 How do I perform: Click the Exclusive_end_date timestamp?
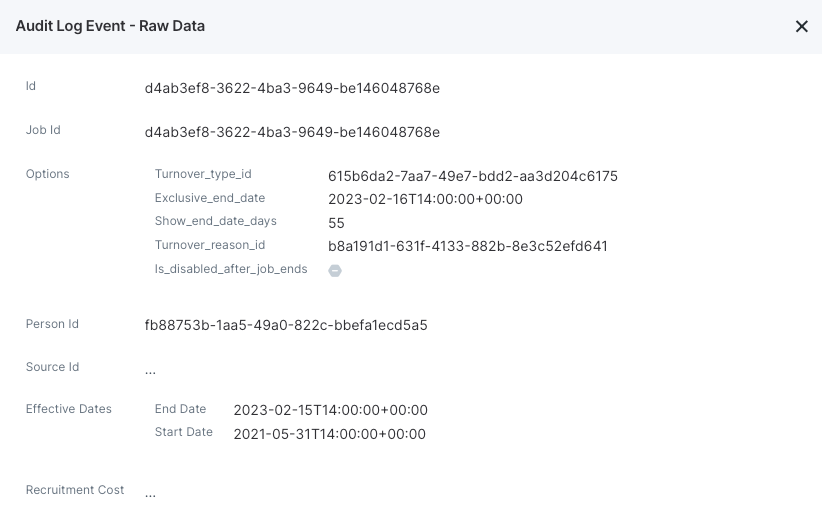pos(425,199)
